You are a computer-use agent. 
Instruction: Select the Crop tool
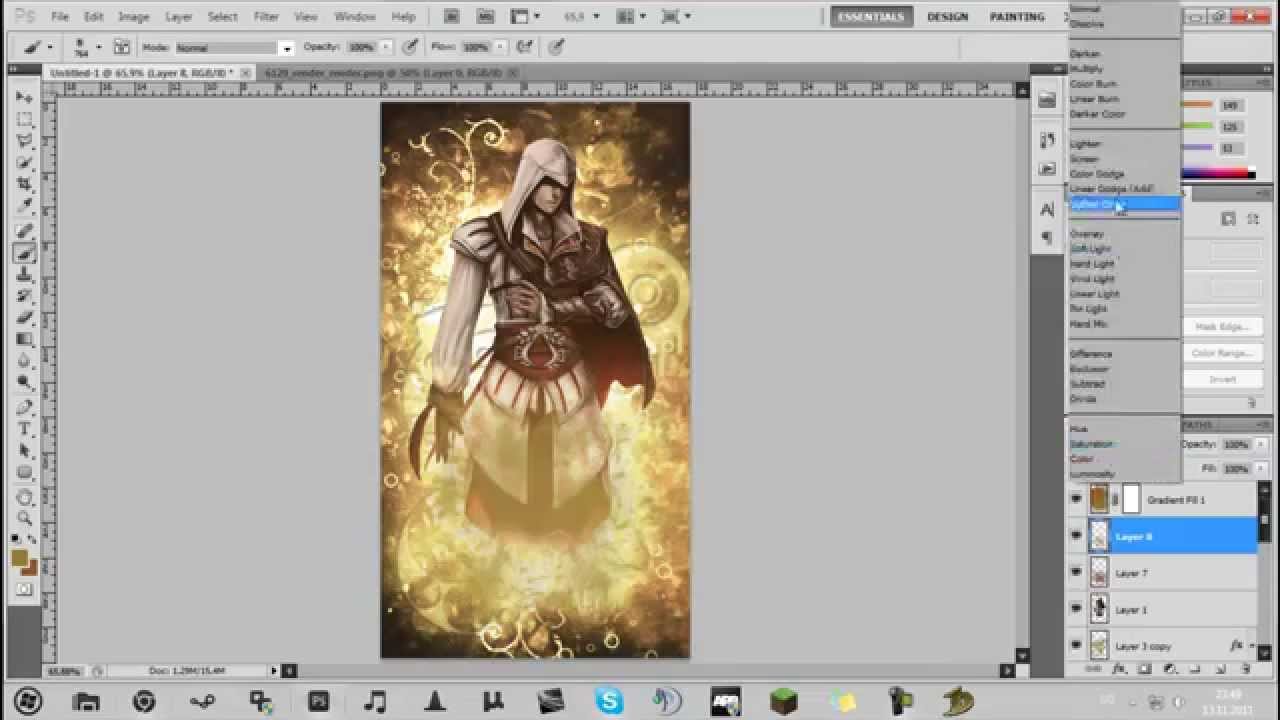[x=25, y=185]
